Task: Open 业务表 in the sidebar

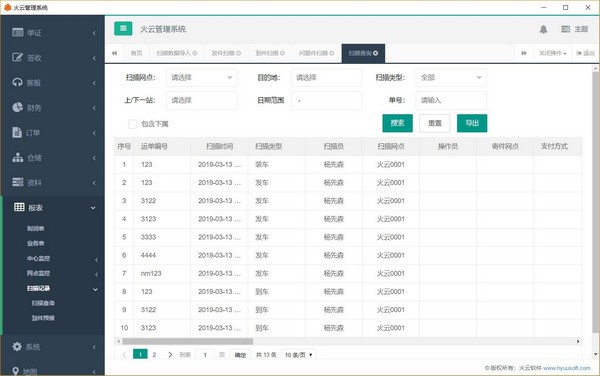Action: tap(36, 243)
